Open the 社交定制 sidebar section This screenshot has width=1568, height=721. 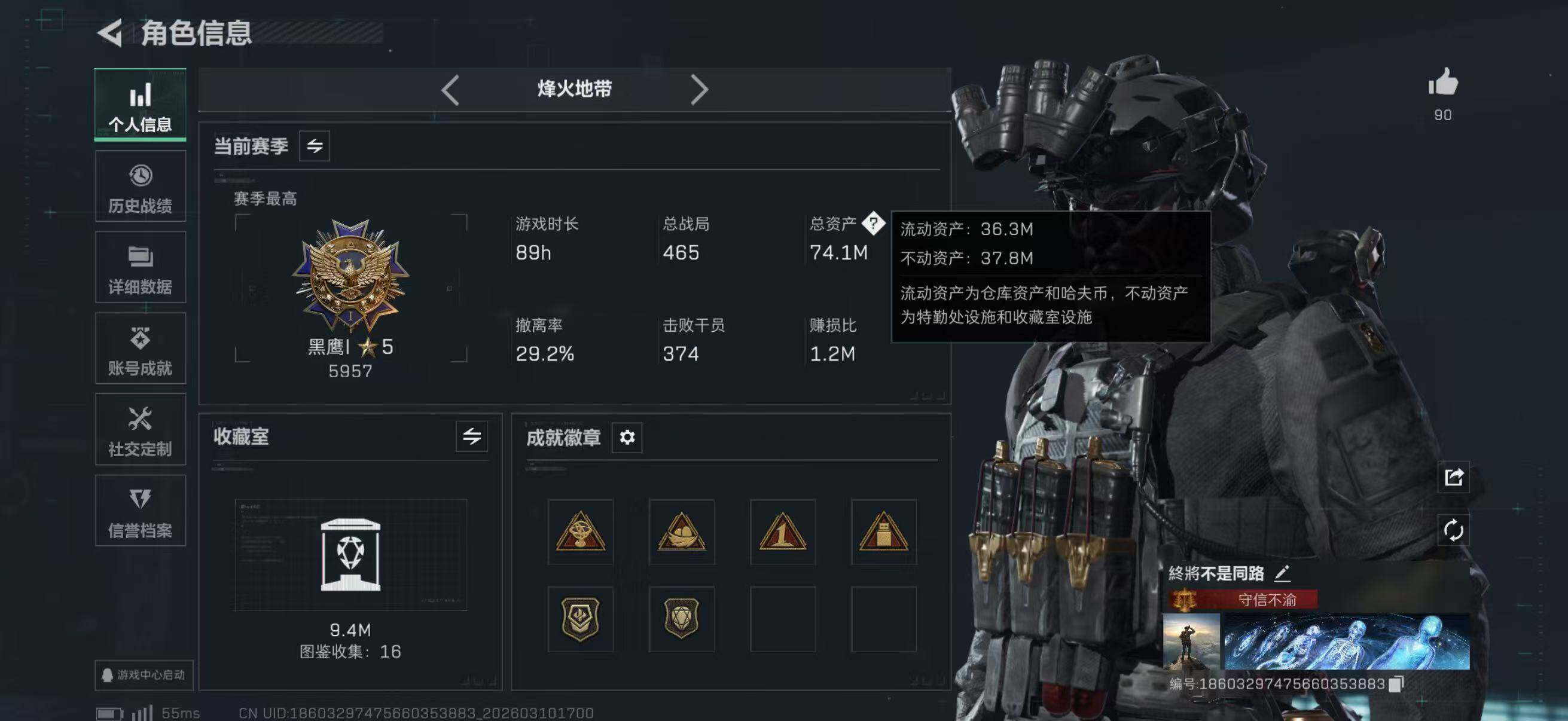click(141, 430)
